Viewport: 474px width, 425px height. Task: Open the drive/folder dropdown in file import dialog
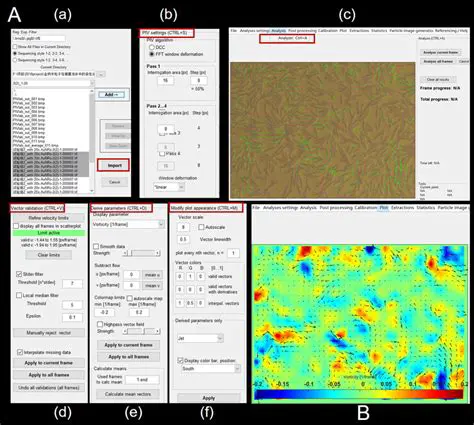pos(54,83)
